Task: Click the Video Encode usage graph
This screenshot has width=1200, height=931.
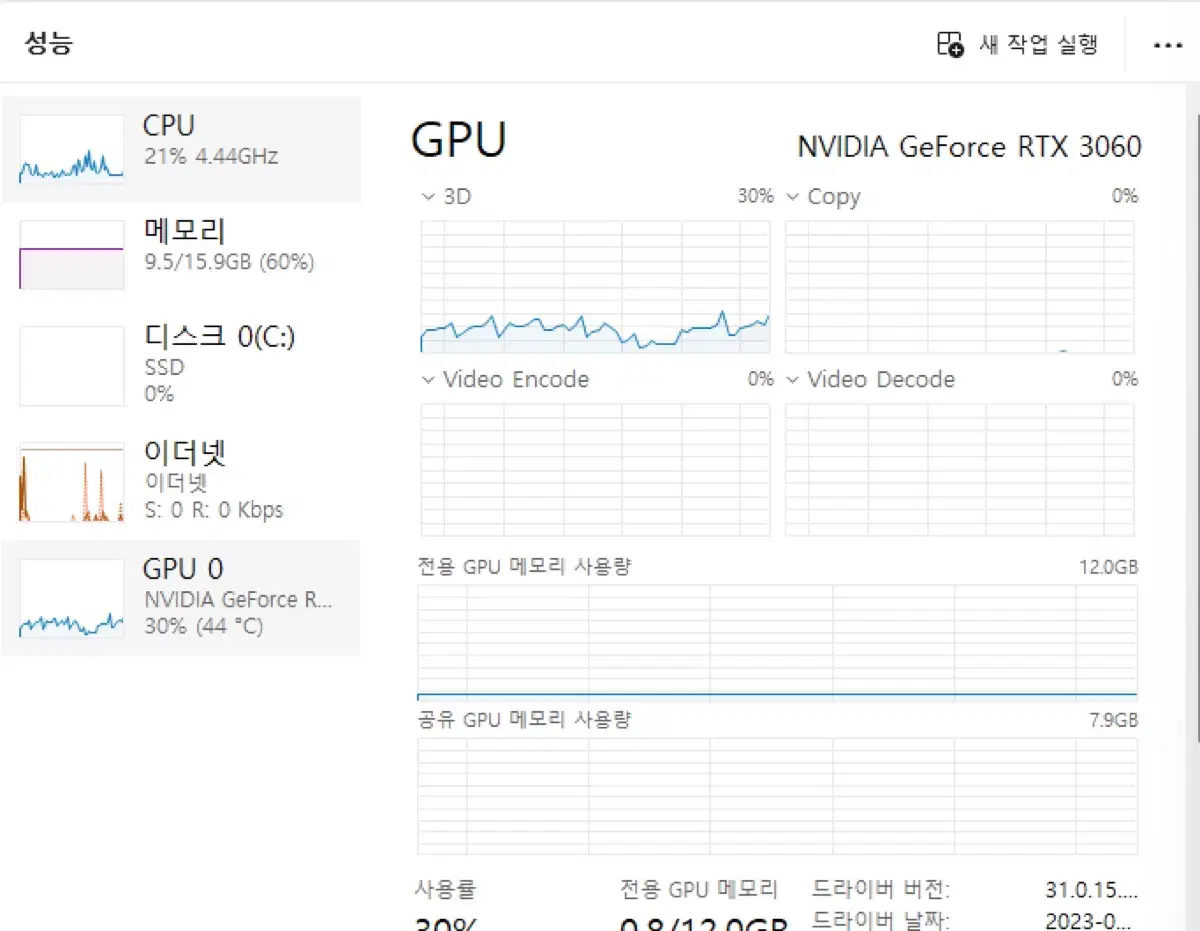Action: (595, 469)
